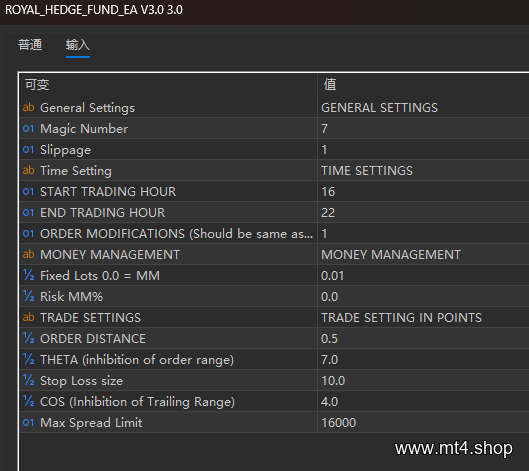Viewport: 529px width, 471px height.
Task: Edit the END TRADING HOUR value 22
Action: tap(423, 213)
